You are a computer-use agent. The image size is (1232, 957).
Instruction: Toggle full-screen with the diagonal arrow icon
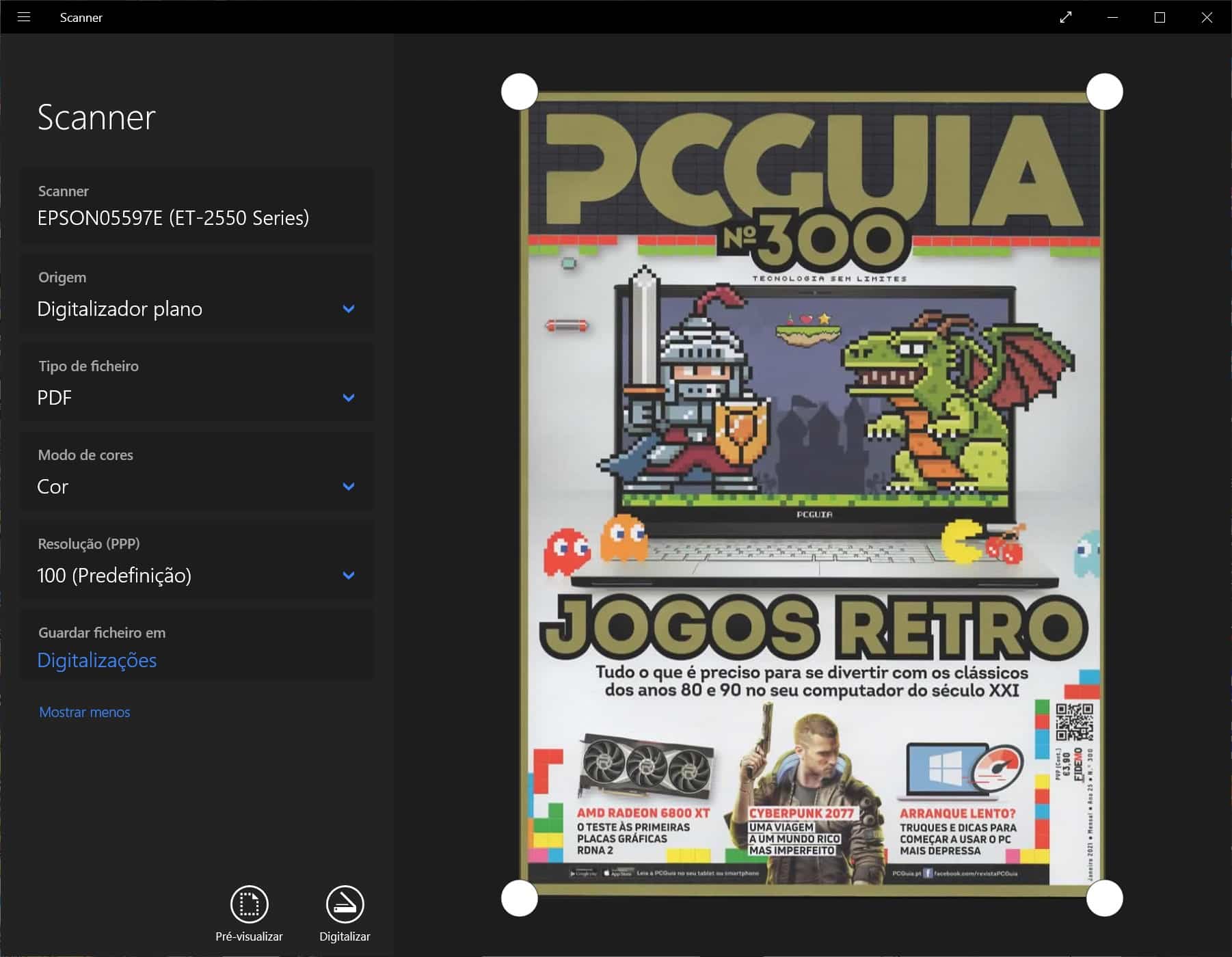coord(1065,17)
